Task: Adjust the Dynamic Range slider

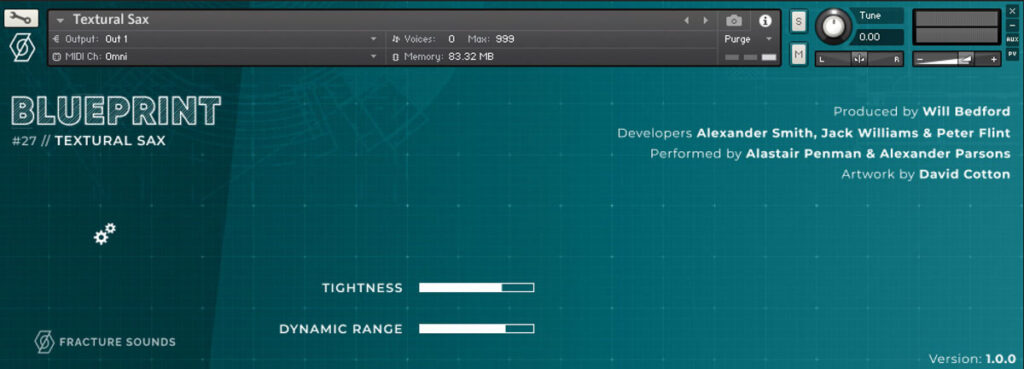Action: pyautogui.click(x=477, y=329)
